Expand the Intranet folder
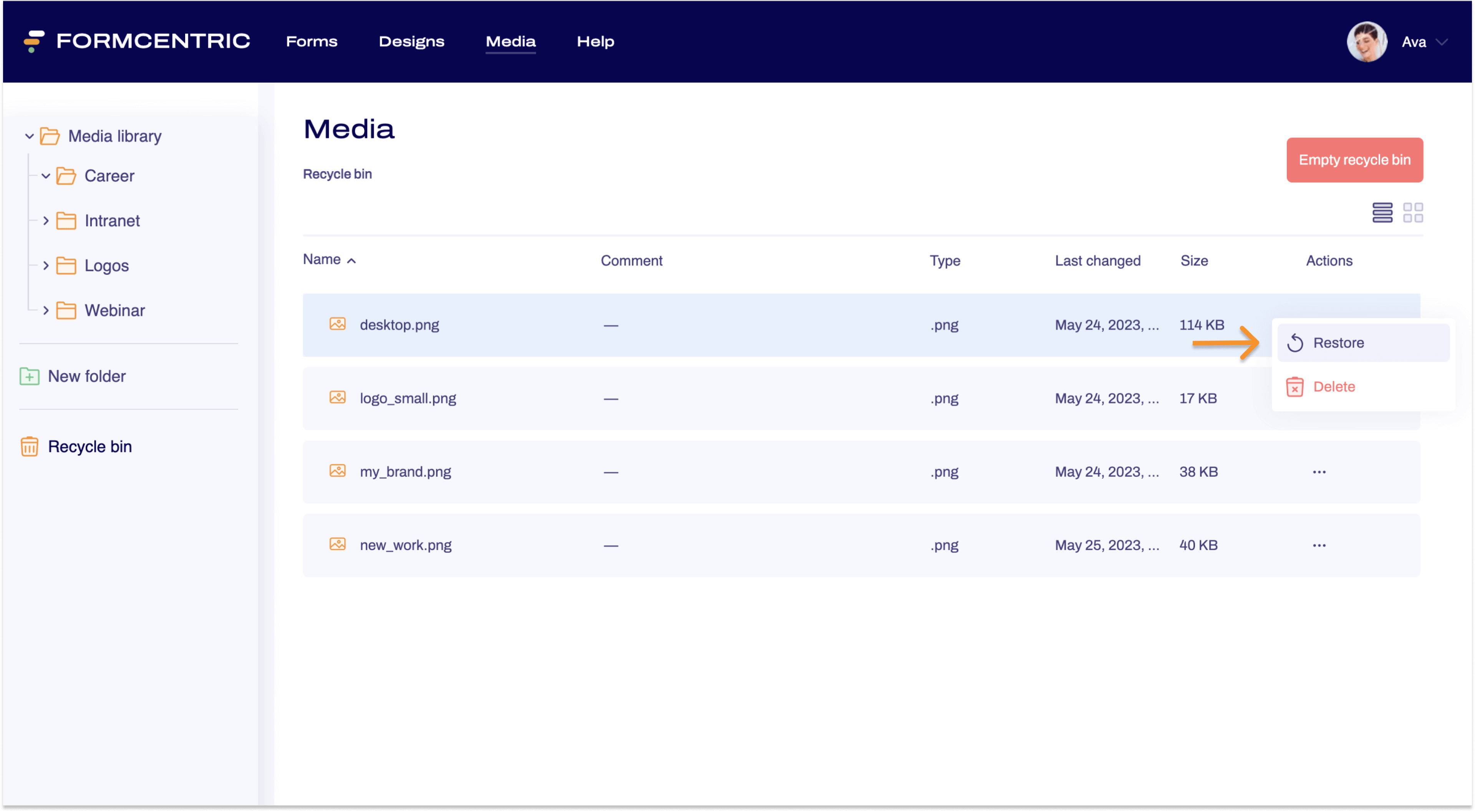 pyautogui.click(x=46, y=220)
